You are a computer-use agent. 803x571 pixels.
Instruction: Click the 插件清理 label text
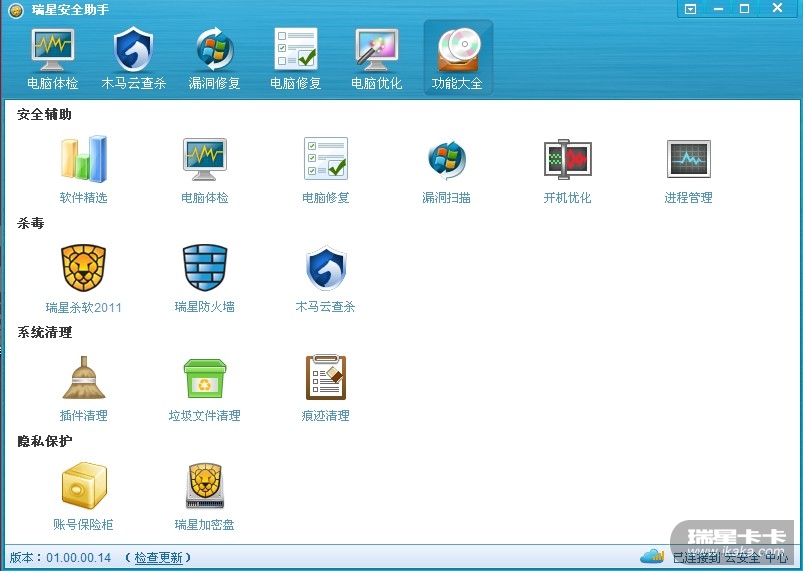coord(83,415)
